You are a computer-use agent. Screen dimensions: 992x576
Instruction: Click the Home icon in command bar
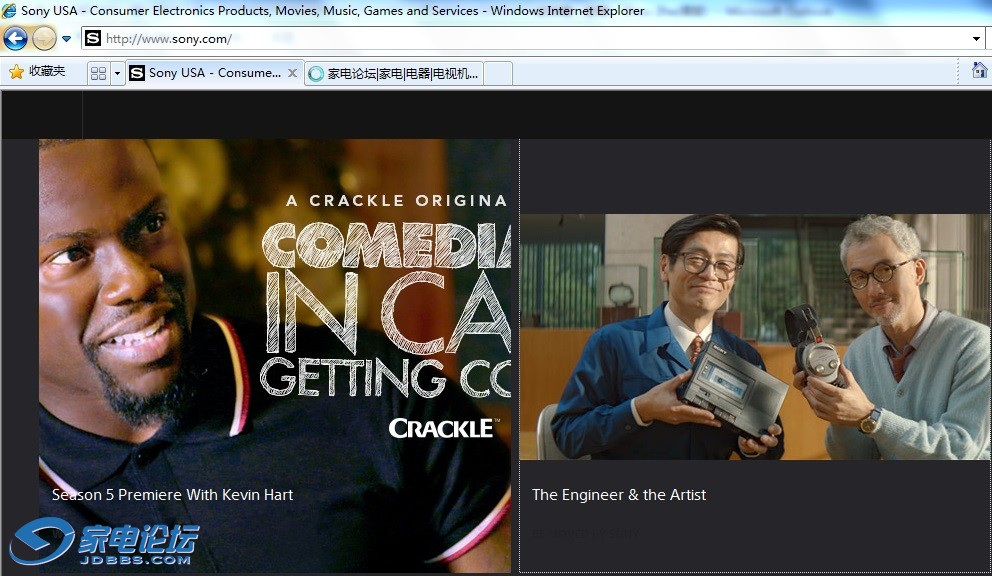pos(979,70)
